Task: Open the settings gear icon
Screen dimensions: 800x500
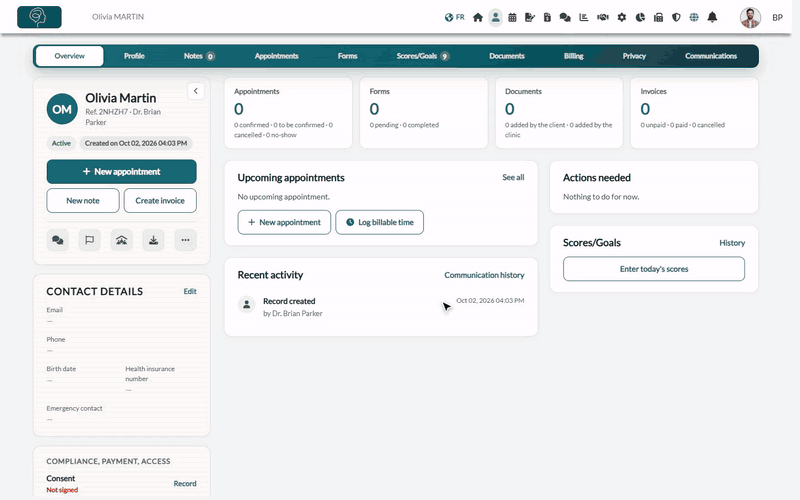Action: [x=621, y=17]
